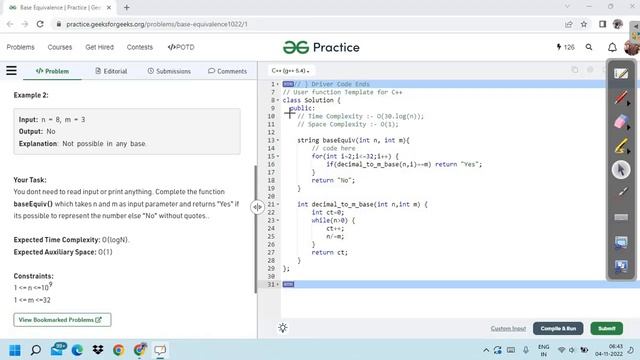The width and height of the screenshot is (640, 360).
Task: Click line 16 if statement code
Action: [x=404, y=164]
